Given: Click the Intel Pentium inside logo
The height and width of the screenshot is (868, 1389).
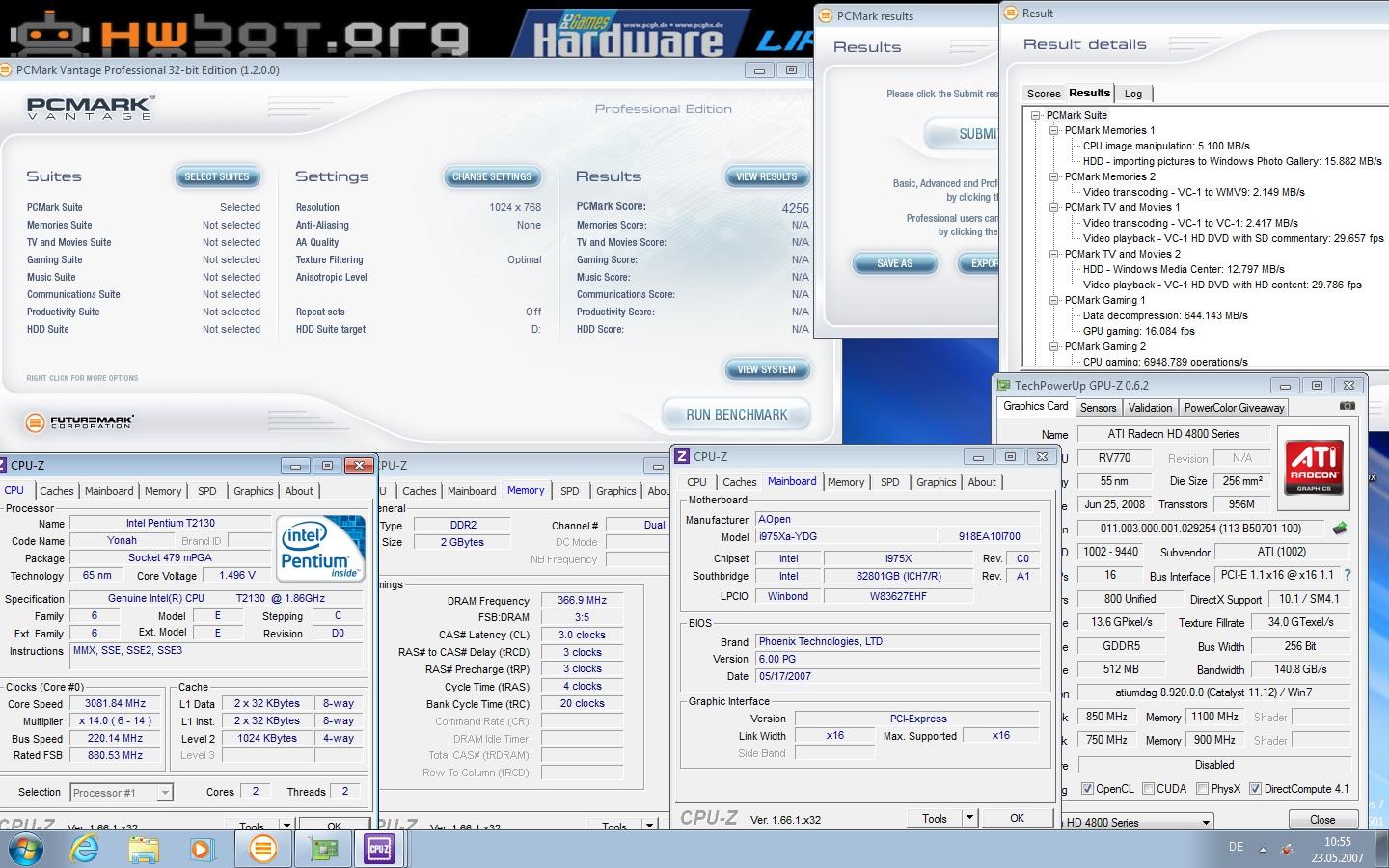Looking at the screenshot, I should click(x=320, y=548).
